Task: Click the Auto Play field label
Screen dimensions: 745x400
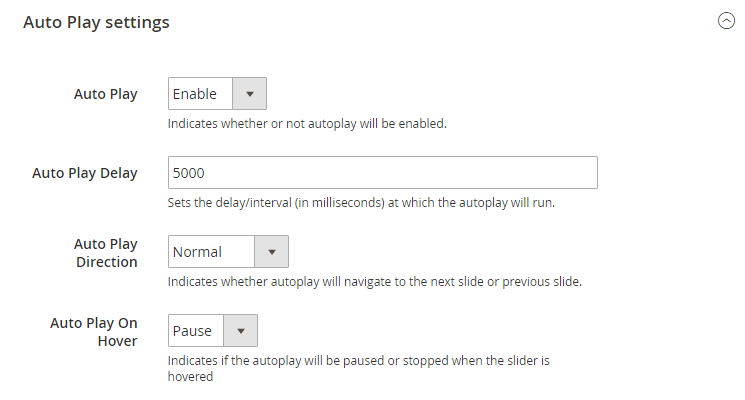Action: (x=105, y=94)
